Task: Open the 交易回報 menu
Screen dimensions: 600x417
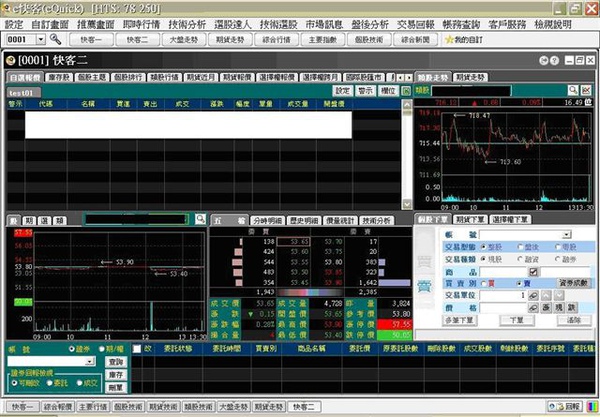Action: [x=416, y=24]
